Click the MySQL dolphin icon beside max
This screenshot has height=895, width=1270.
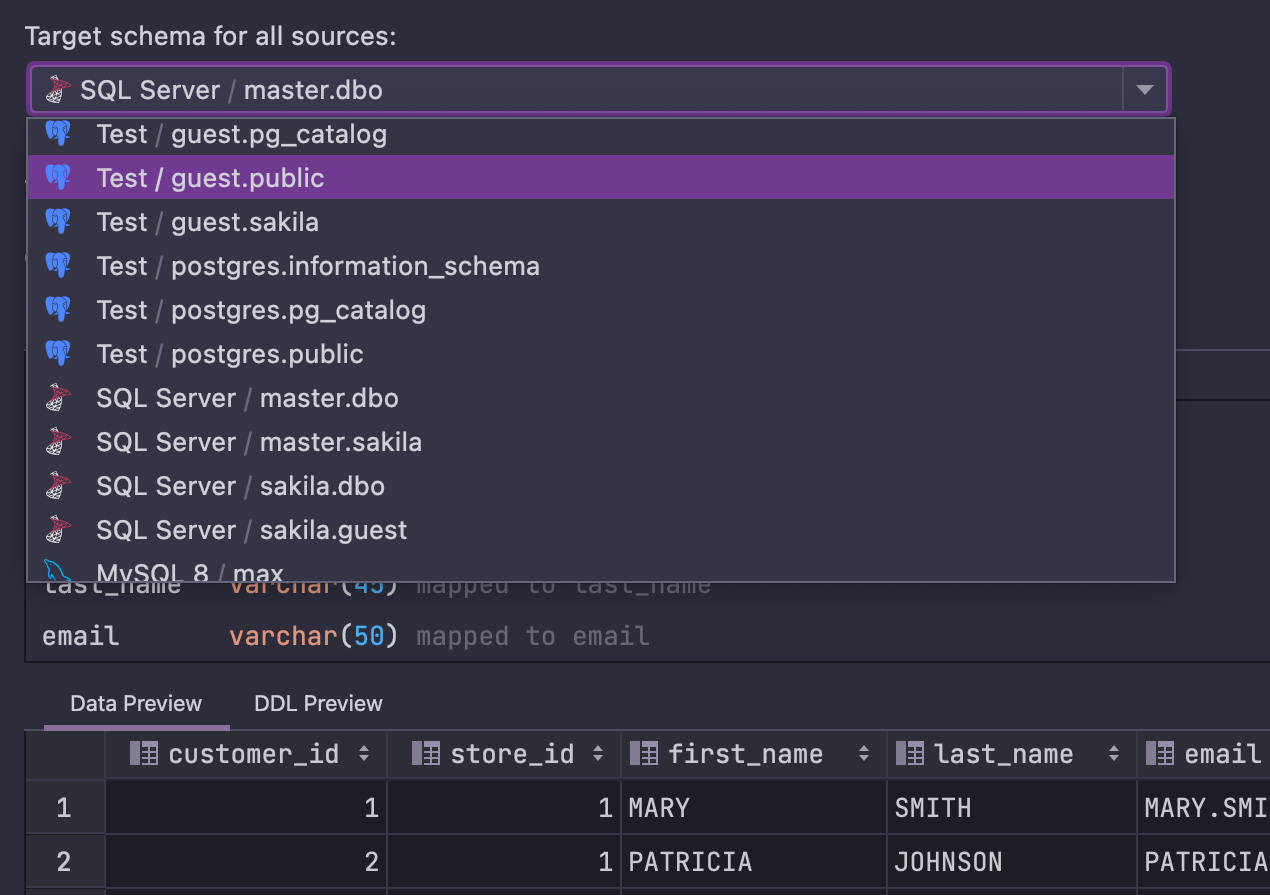click(x=58, y=572)
